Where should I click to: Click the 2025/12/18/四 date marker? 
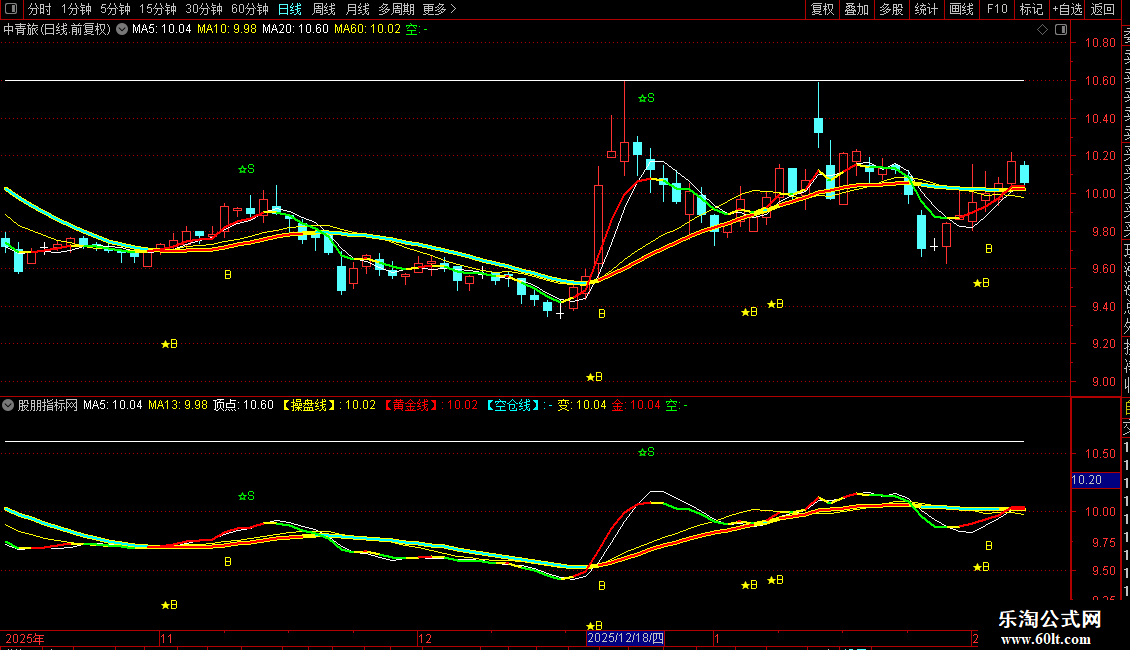click(626, 638)
